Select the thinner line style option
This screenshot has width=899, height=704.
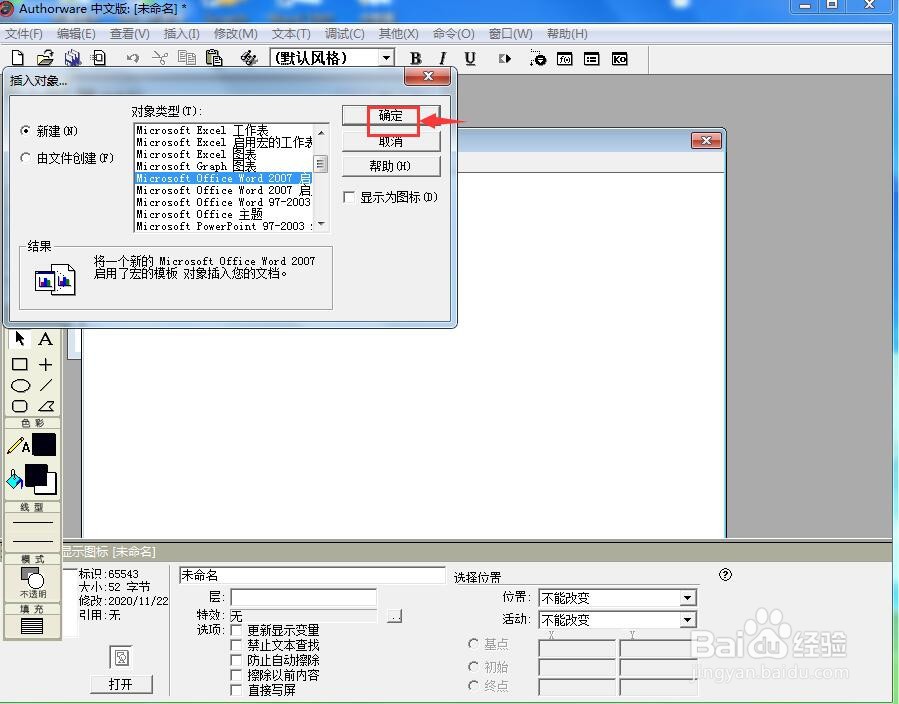pyautogui.click(x=33, y=522)
